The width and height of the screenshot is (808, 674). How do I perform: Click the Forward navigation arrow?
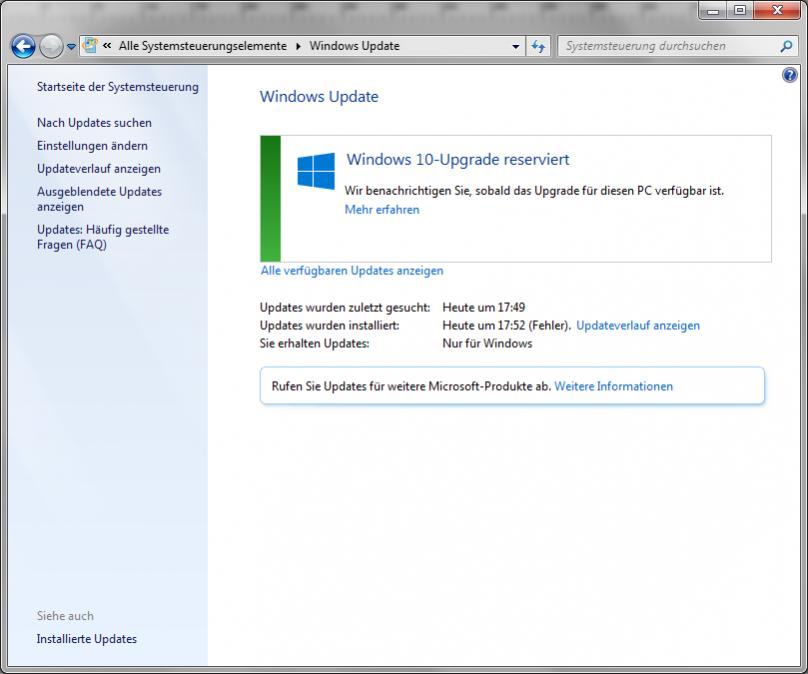click(51, 46)
